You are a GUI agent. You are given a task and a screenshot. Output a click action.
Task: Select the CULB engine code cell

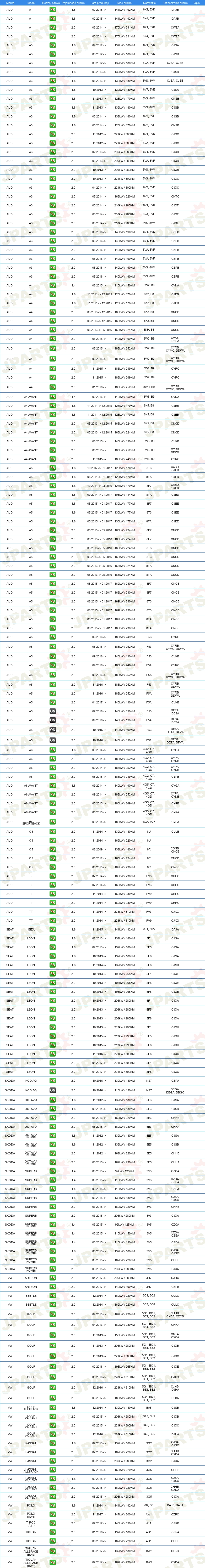pyautogui.click(x=175, y=831)
